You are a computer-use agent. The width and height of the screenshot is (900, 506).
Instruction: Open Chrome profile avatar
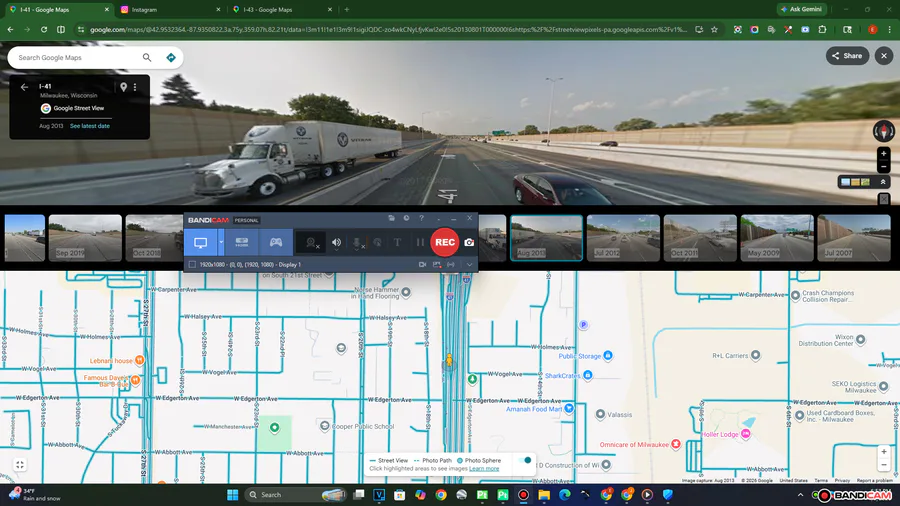click(x=872, y=29)
